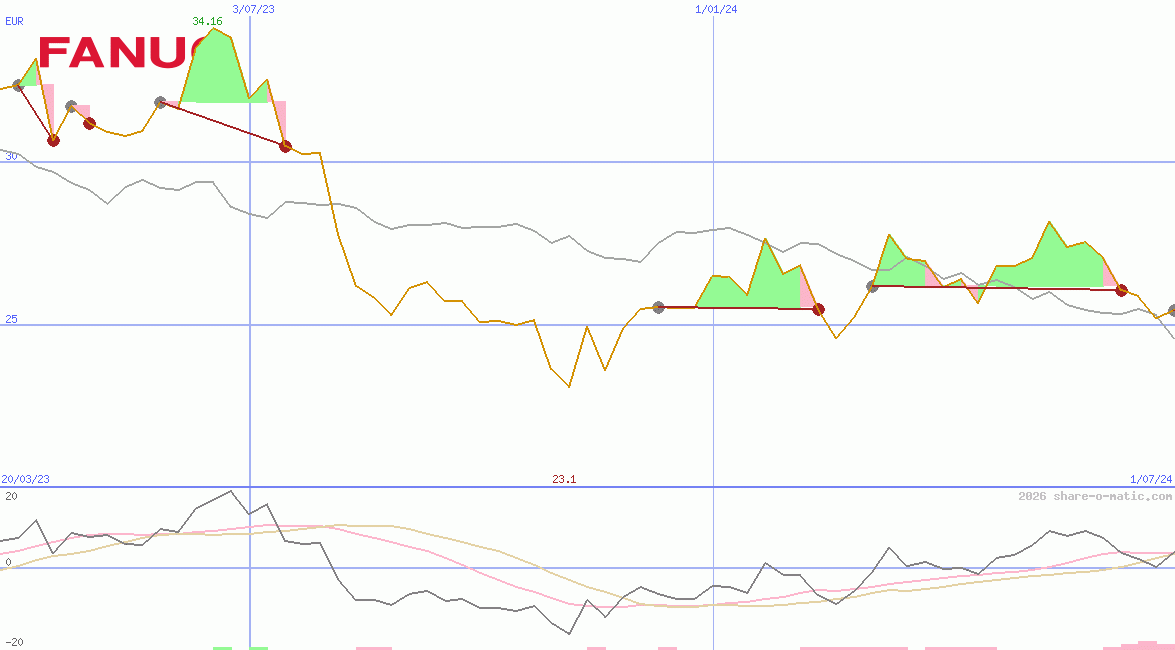Click the gray marker before the rightmost trendline
Screen dimensions: 1175x650
pos(872,286)
